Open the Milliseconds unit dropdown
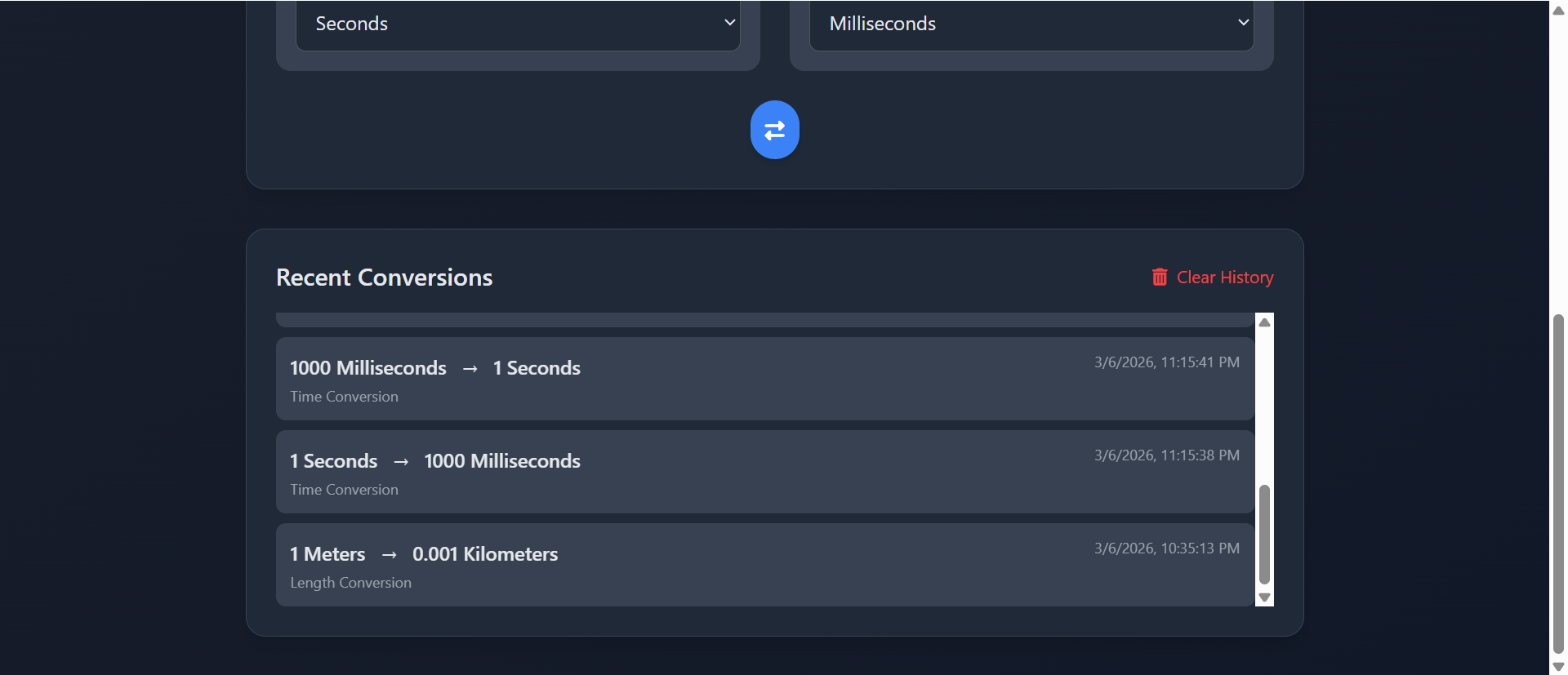This screenshot has height=675, width=1568. click(1031, 24)
